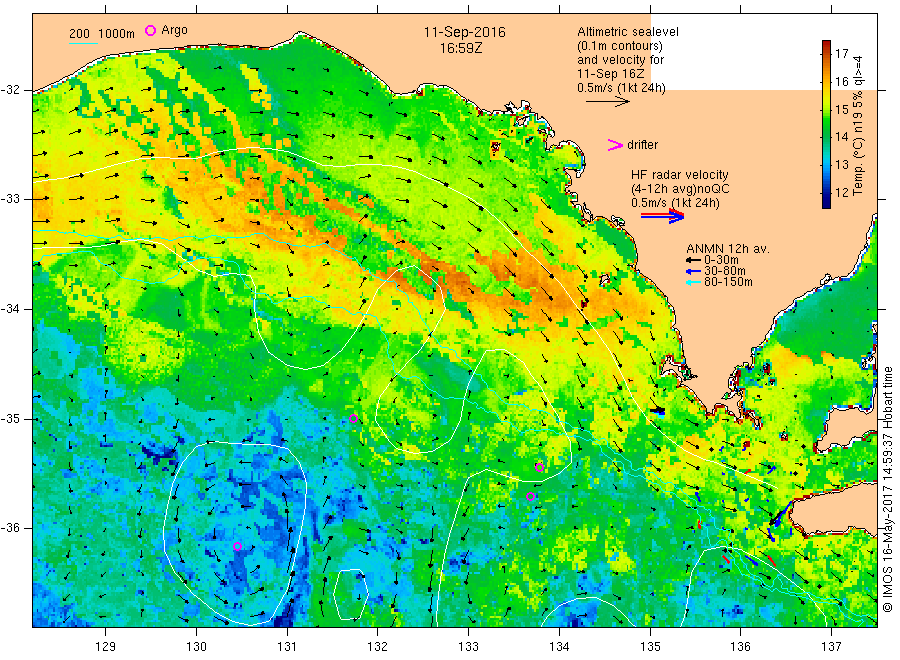Click the colorbar tick label 13

(x=841, y=165)
